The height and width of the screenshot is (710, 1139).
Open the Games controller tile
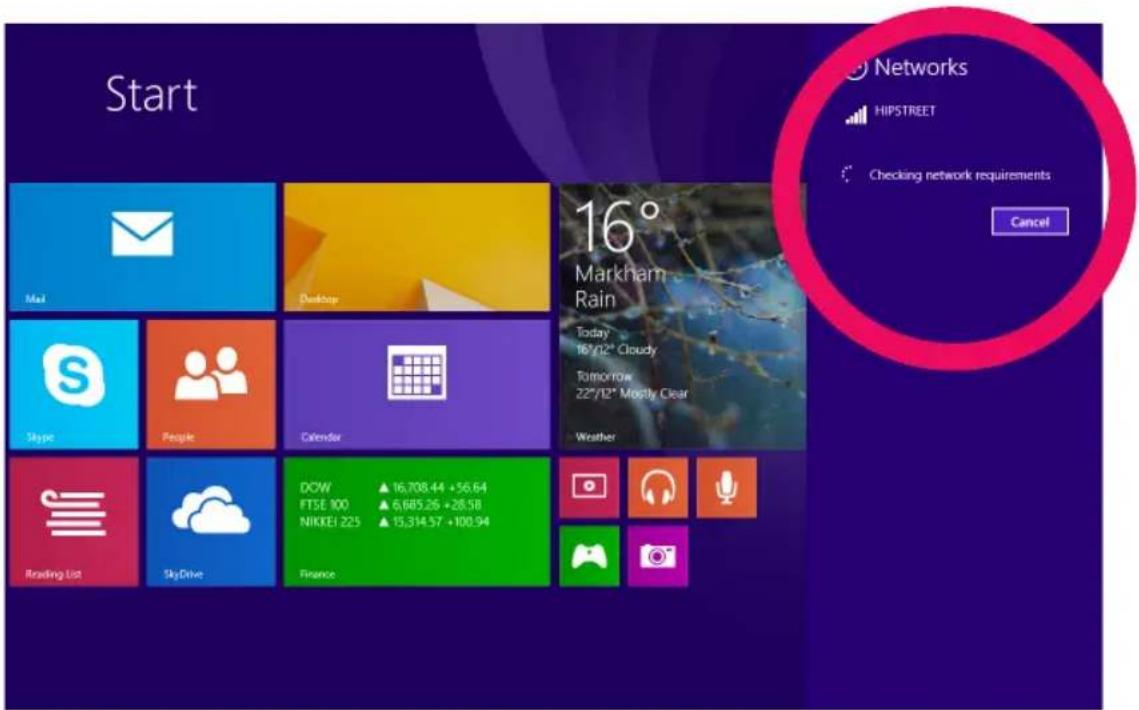(589, 556)
